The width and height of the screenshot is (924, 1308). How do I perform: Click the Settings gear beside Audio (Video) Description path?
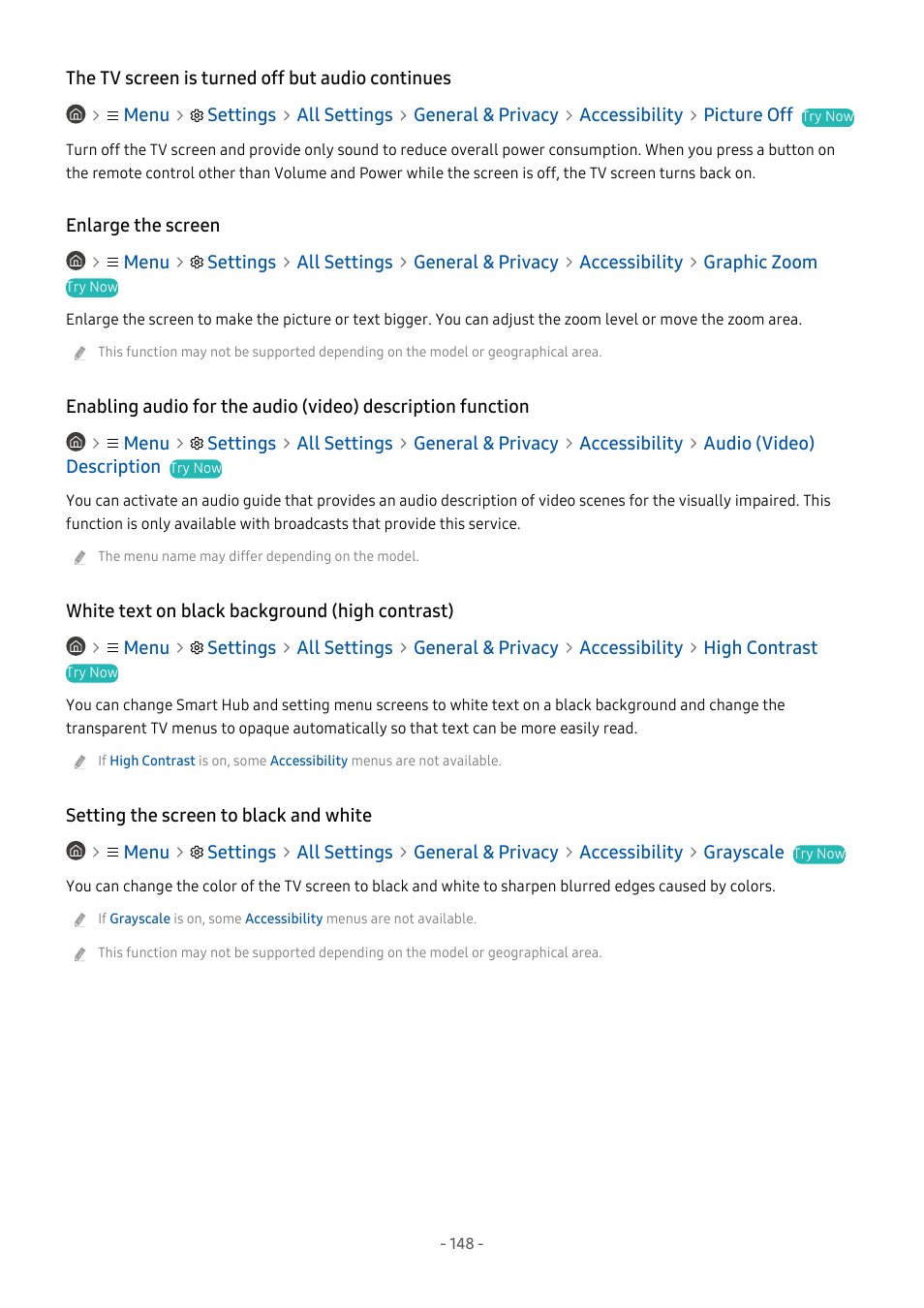point(197,444)
